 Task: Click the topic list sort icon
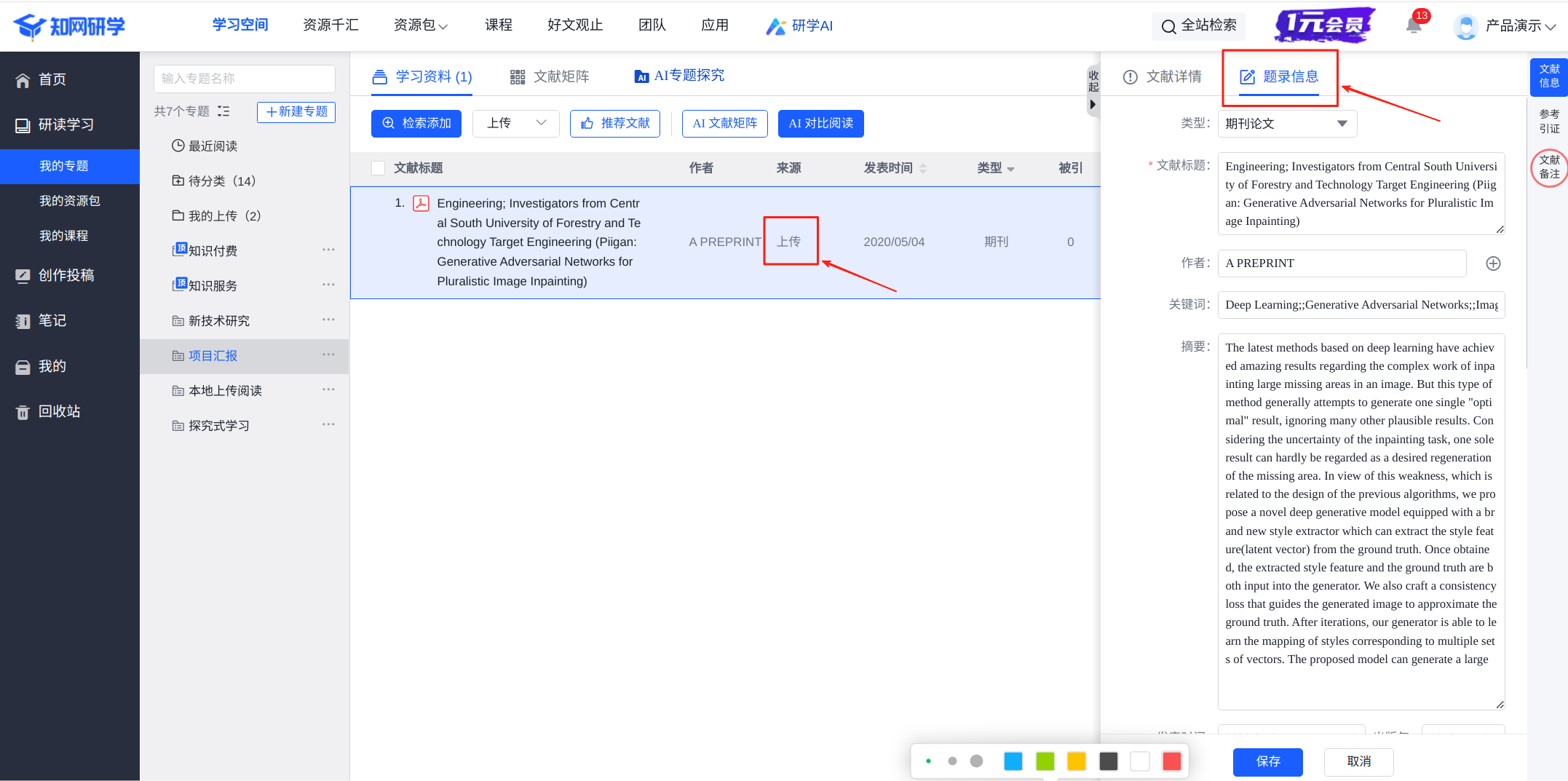223,111
